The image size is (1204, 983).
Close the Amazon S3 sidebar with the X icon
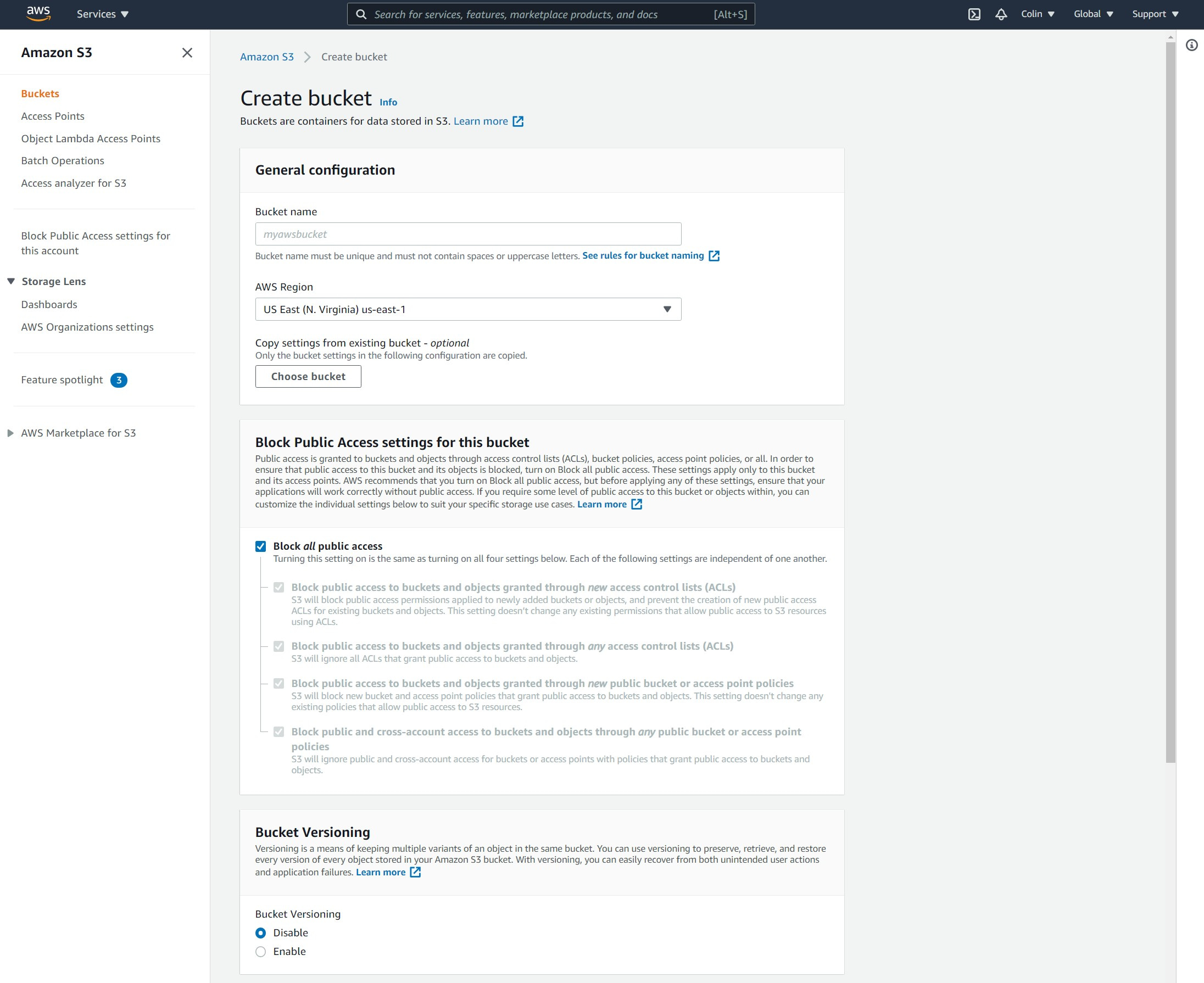187,52
